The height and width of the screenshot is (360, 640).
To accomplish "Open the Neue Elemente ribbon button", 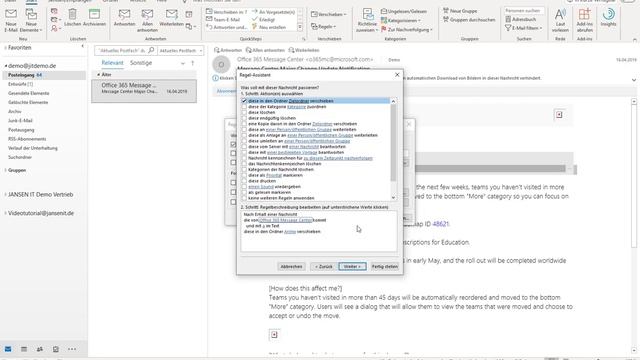I will [x=31, y=20].
